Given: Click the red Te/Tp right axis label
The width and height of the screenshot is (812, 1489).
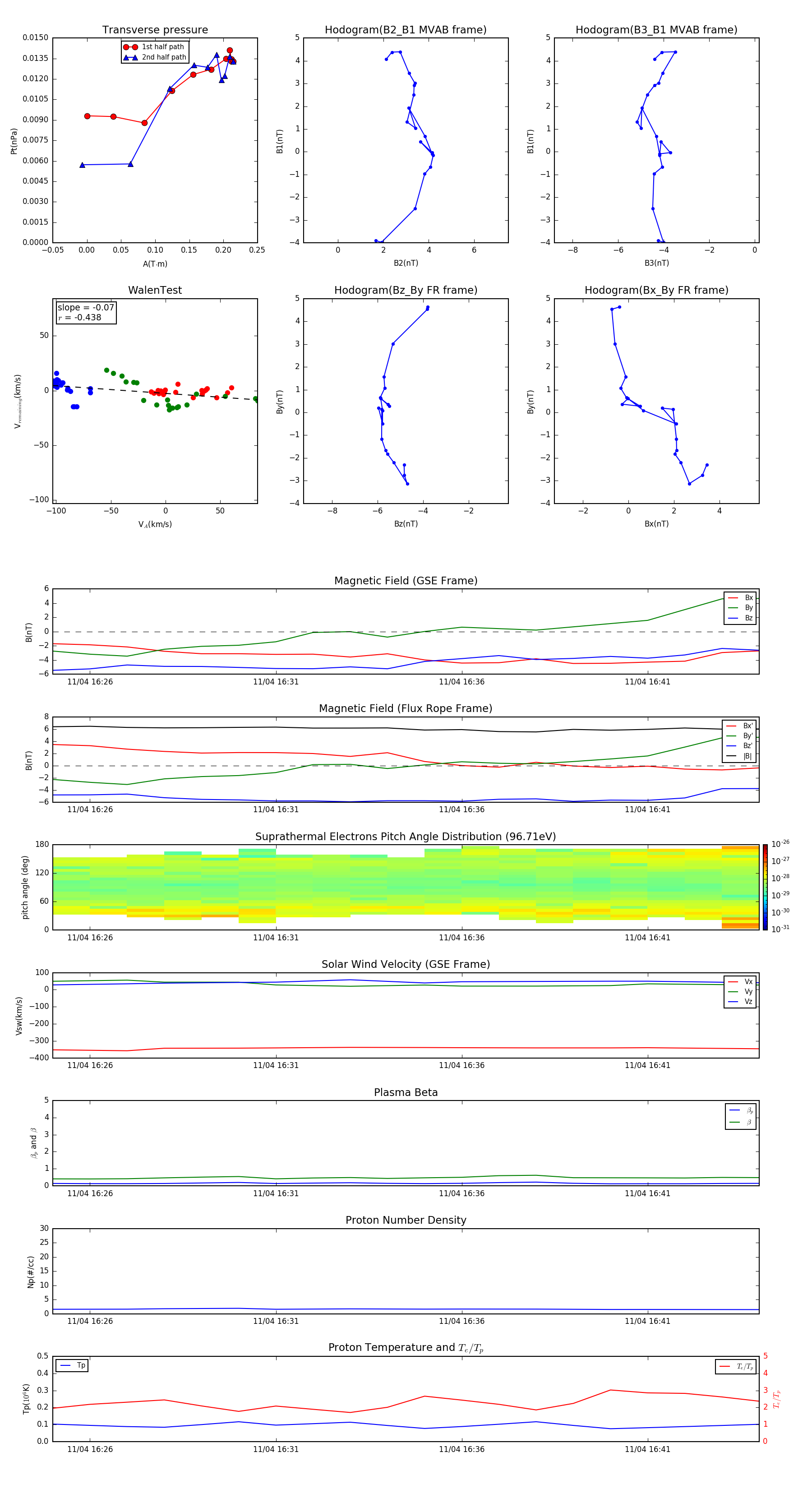Looking at the screenshot, I should click(777, 1399).
